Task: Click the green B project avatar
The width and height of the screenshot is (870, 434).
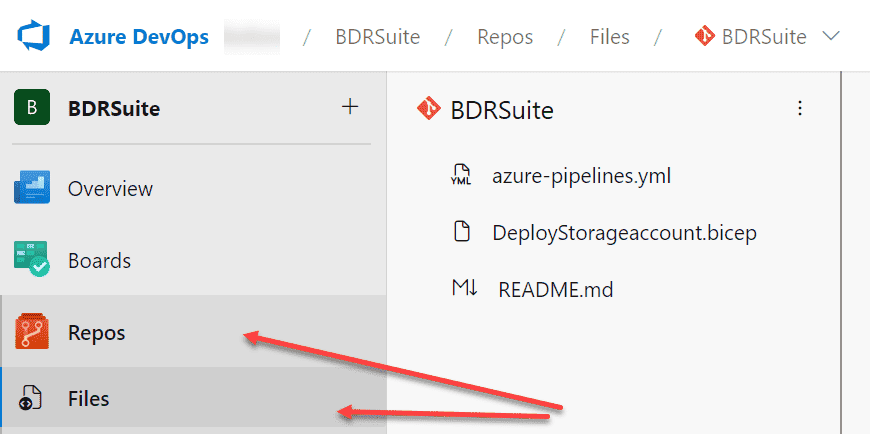Action: coord(32,107)
